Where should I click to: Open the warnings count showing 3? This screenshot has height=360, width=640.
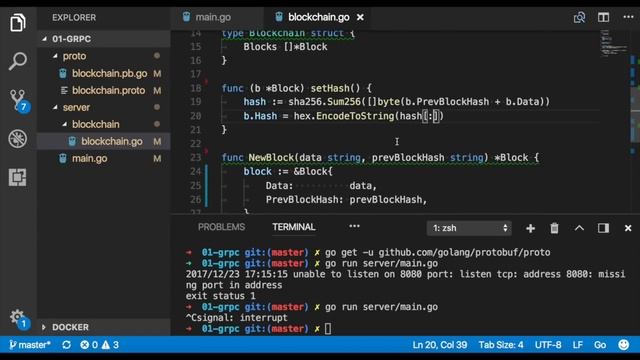[x=111, y=345]
